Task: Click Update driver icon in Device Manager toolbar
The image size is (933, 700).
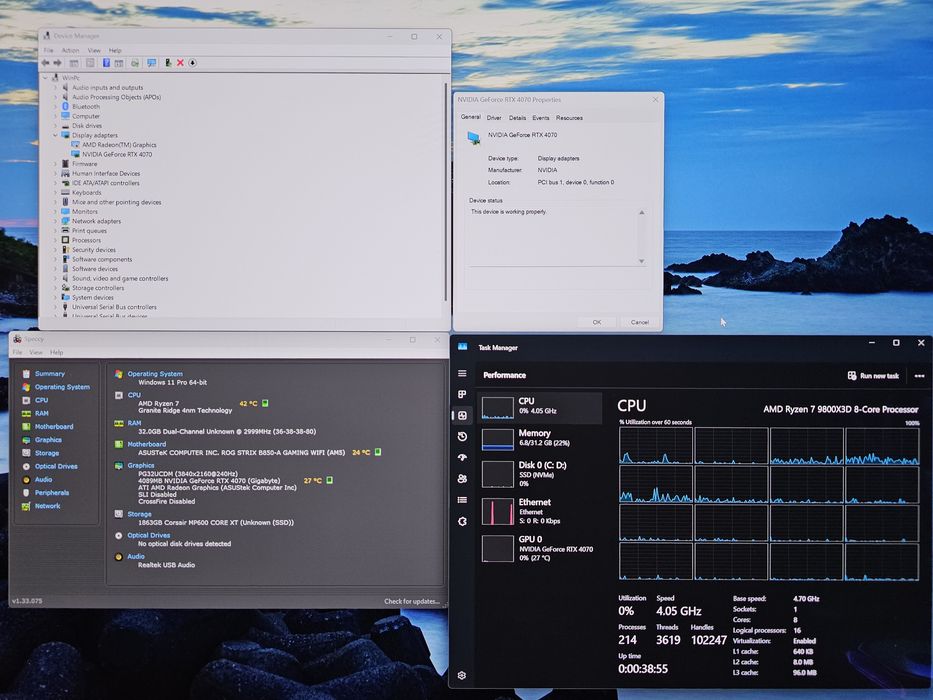Action: 168,62
